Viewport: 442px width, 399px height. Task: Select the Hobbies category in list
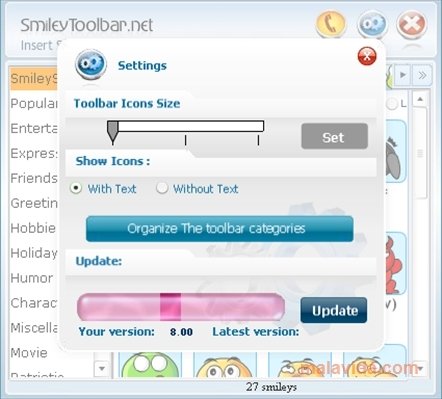[34, 228]
